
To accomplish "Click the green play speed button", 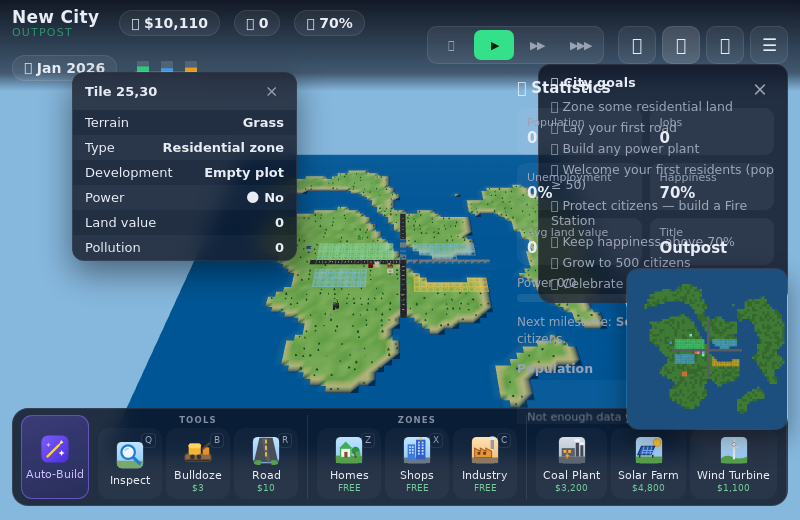I will coord(494,45).
